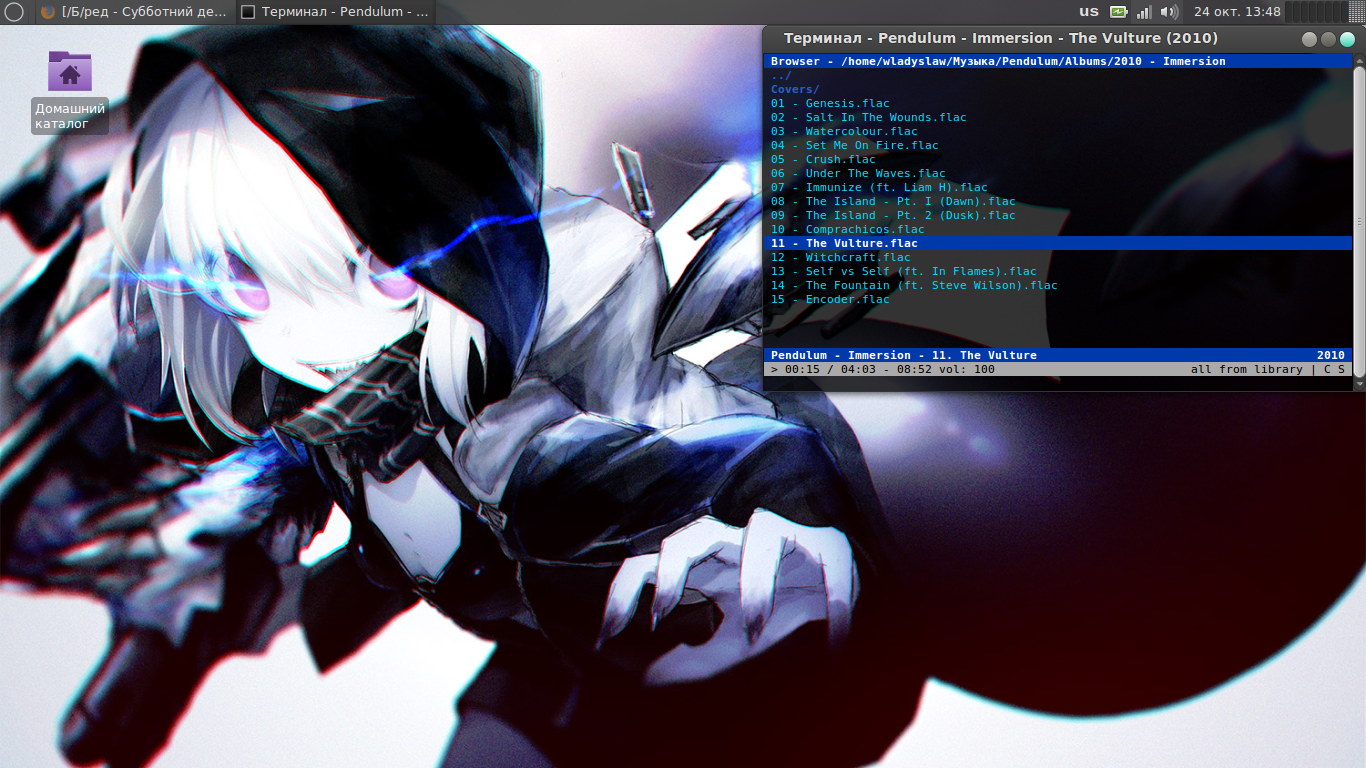
Task: Click the green maximize button of terminal window
Action: (x=1347, y=39)
